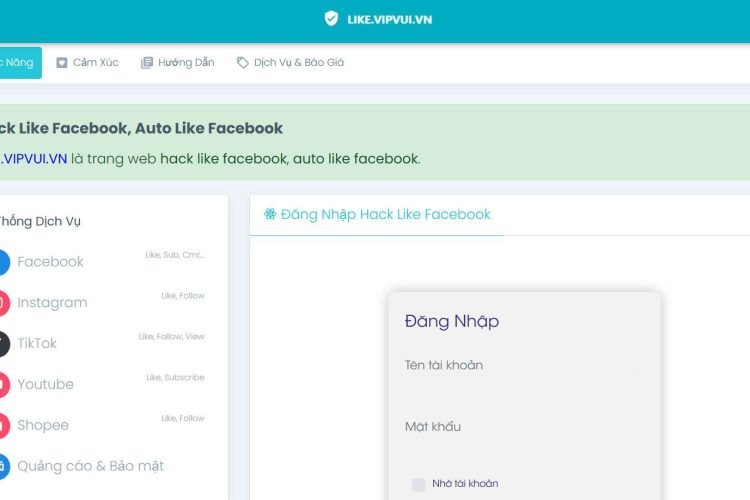Click the shield logo icon in header
The height and width of the screenshot is (500, 750).
pyautogui.click(x=331, y=18)
